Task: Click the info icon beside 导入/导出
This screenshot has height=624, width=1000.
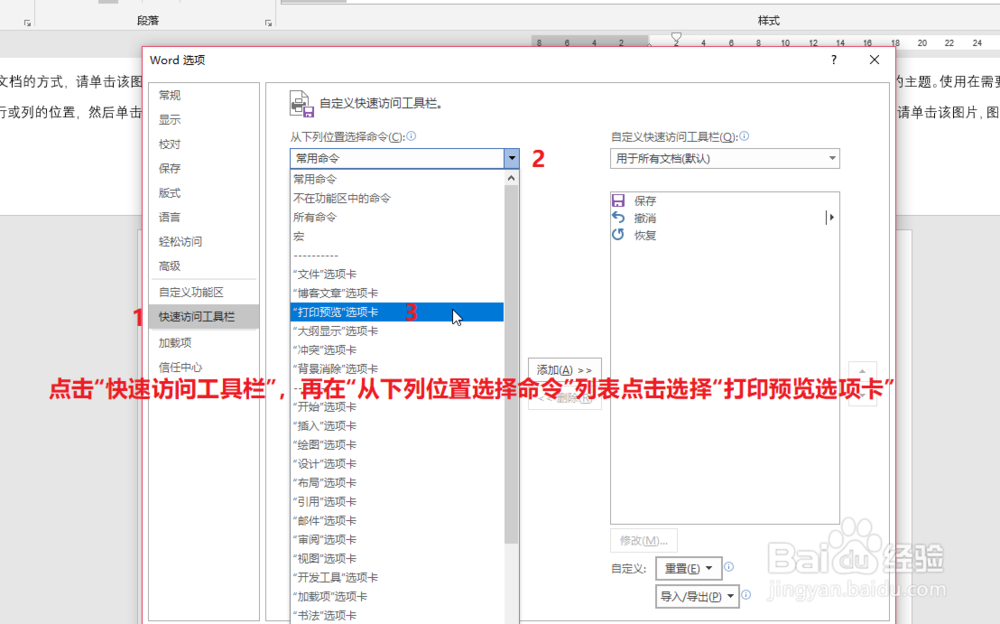Action: [746, 595]
